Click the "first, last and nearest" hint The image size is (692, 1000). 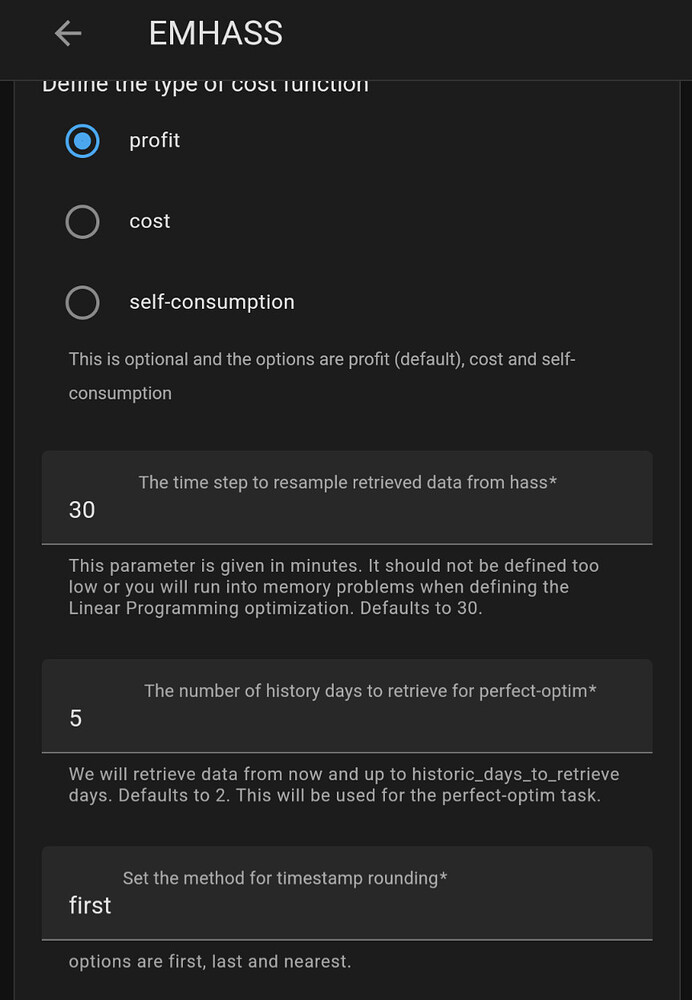tap(210, 962)
